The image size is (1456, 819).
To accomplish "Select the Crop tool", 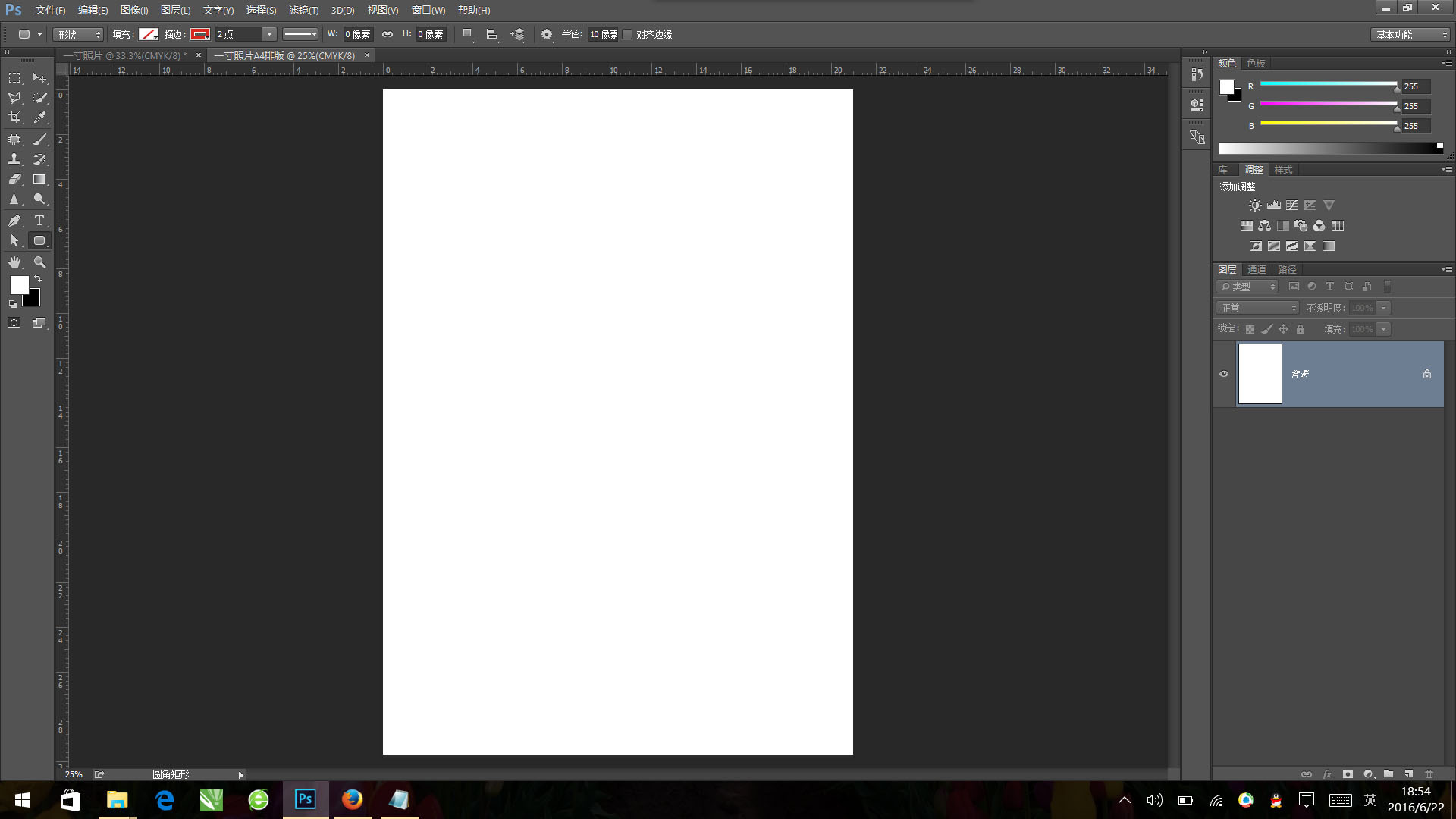I will click(14, 118).
